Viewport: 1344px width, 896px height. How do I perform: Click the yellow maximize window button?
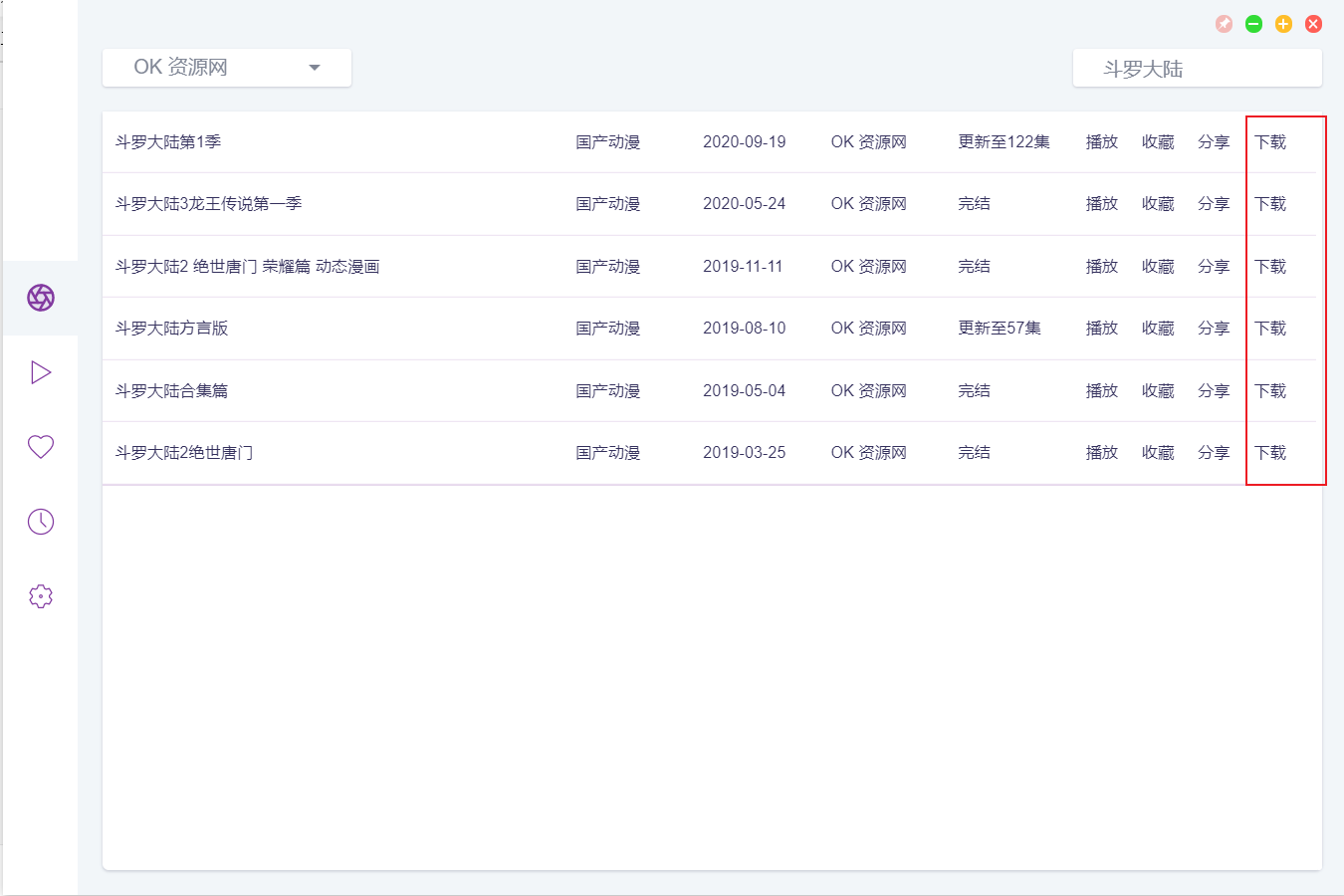tap(1283, 24)
